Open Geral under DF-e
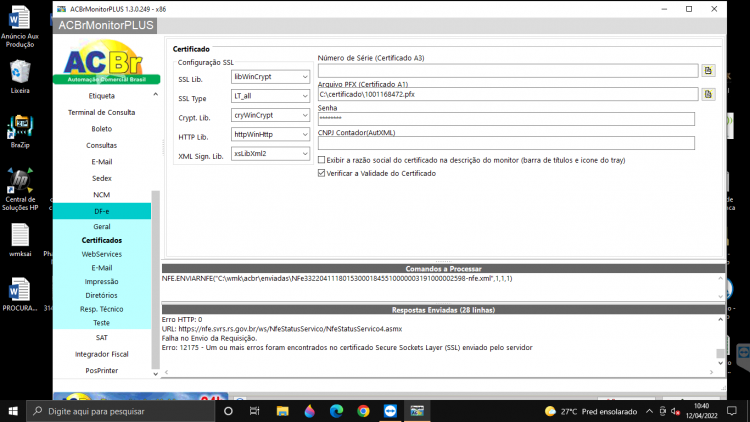750x422 pixels. (101, 226)
